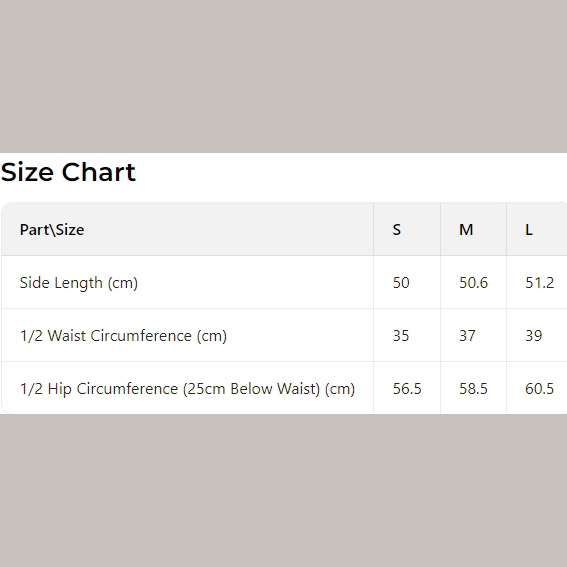
Task: Click the waist value 39 for size L
Action: 534,336
